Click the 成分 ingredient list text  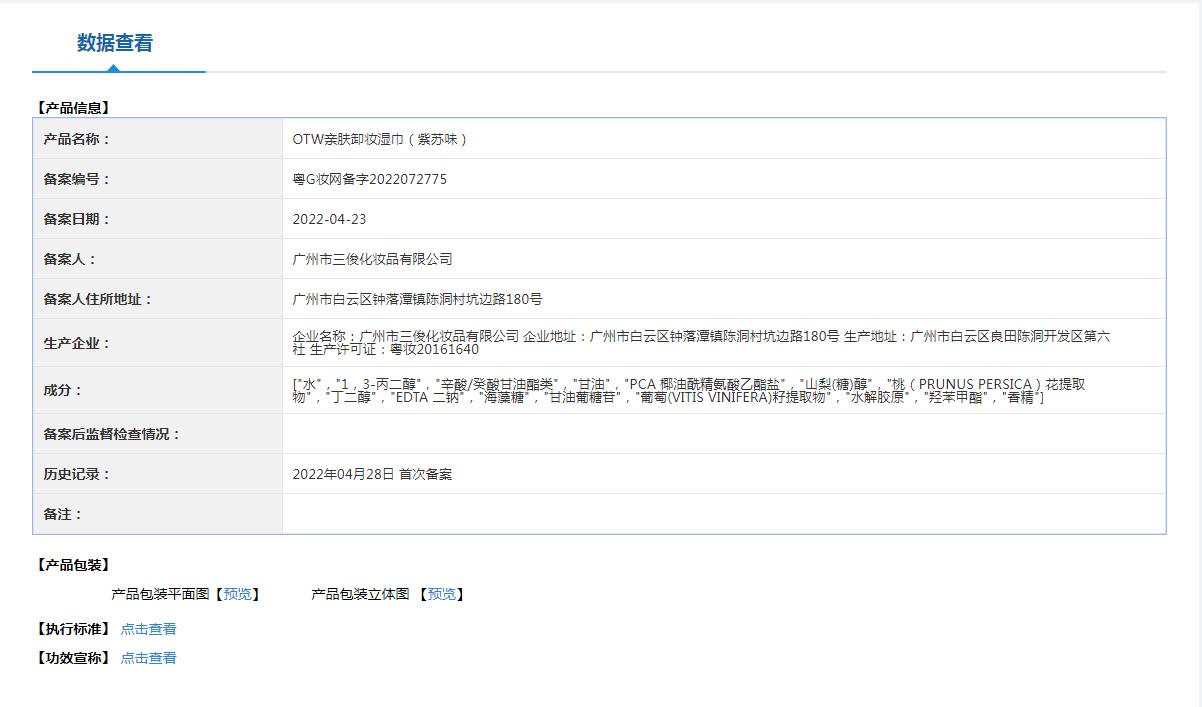pos(688,391)
